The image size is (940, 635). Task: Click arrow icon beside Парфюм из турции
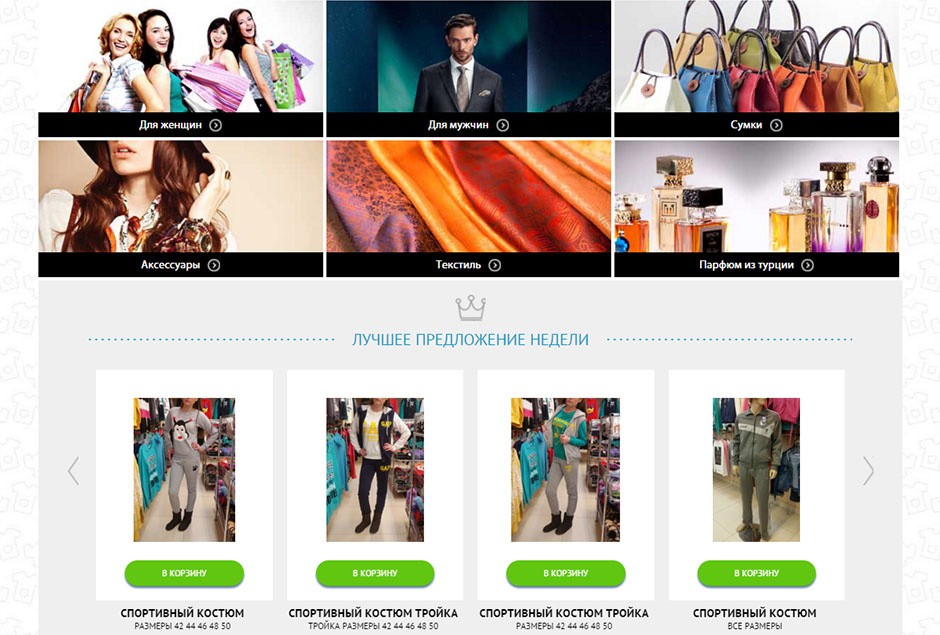point(808,265)
